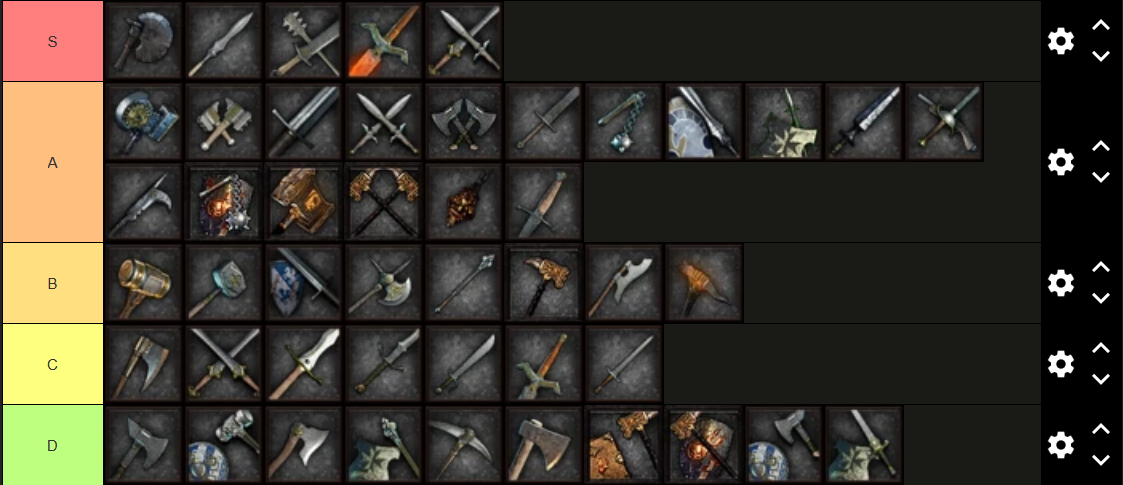Open settings gear for S tier
Screen dimensions: 1123x485
pyautogui.click(x=1061, y=41)
